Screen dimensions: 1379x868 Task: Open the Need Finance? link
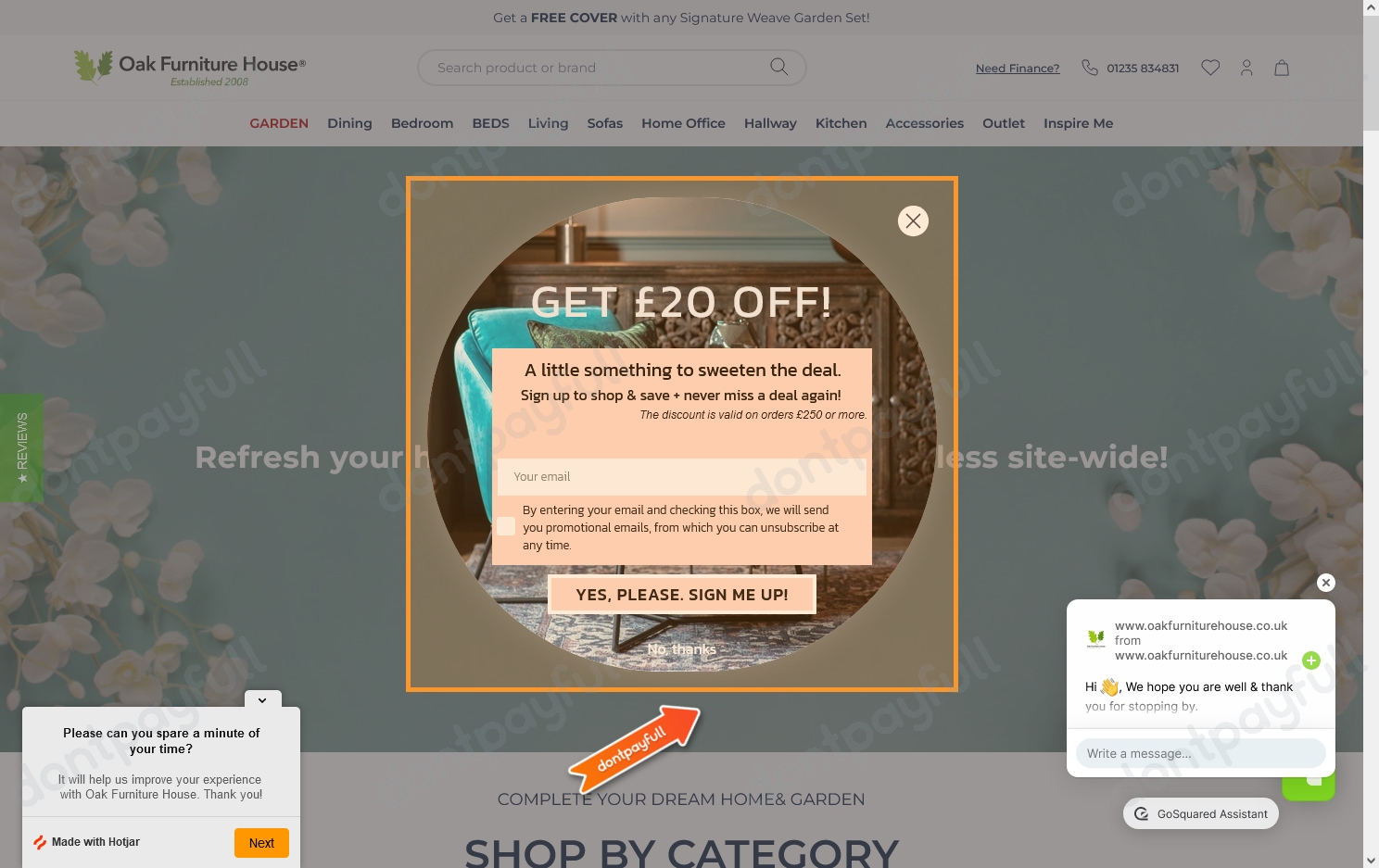1018,68
